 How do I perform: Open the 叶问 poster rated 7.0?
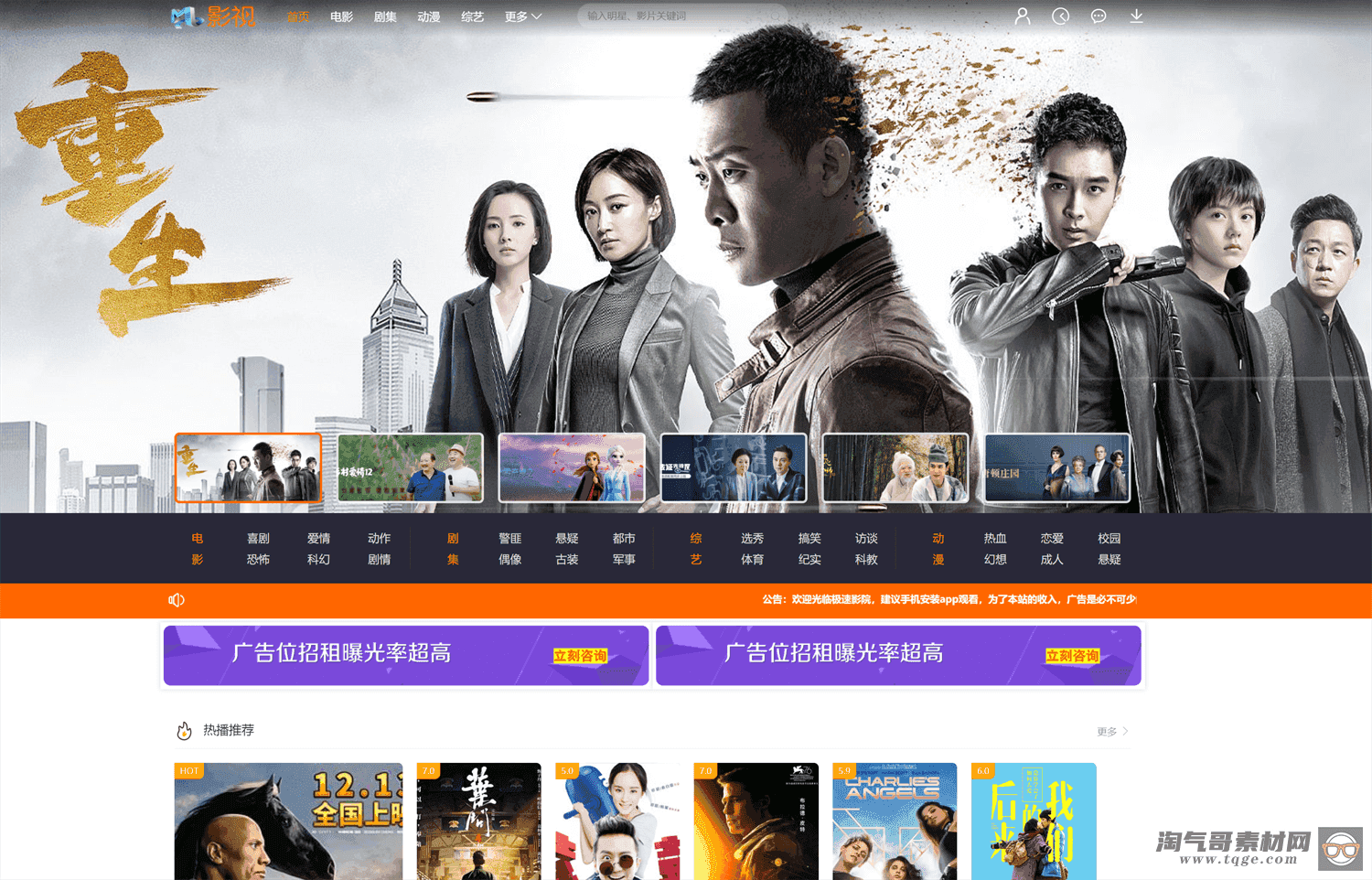(478, 821)
